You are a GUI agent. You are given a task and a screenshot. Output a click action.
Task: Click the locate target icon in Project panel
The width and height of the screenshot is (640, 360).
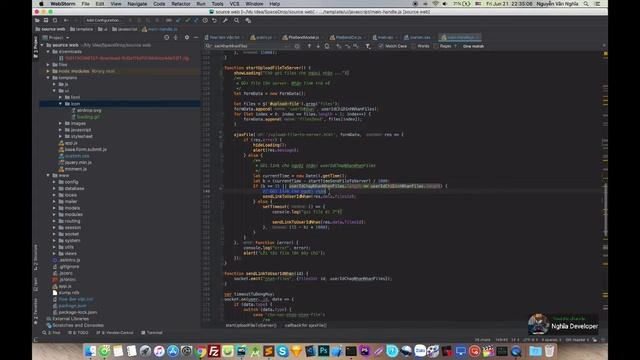pyautogui.click(x=167, y=38)
